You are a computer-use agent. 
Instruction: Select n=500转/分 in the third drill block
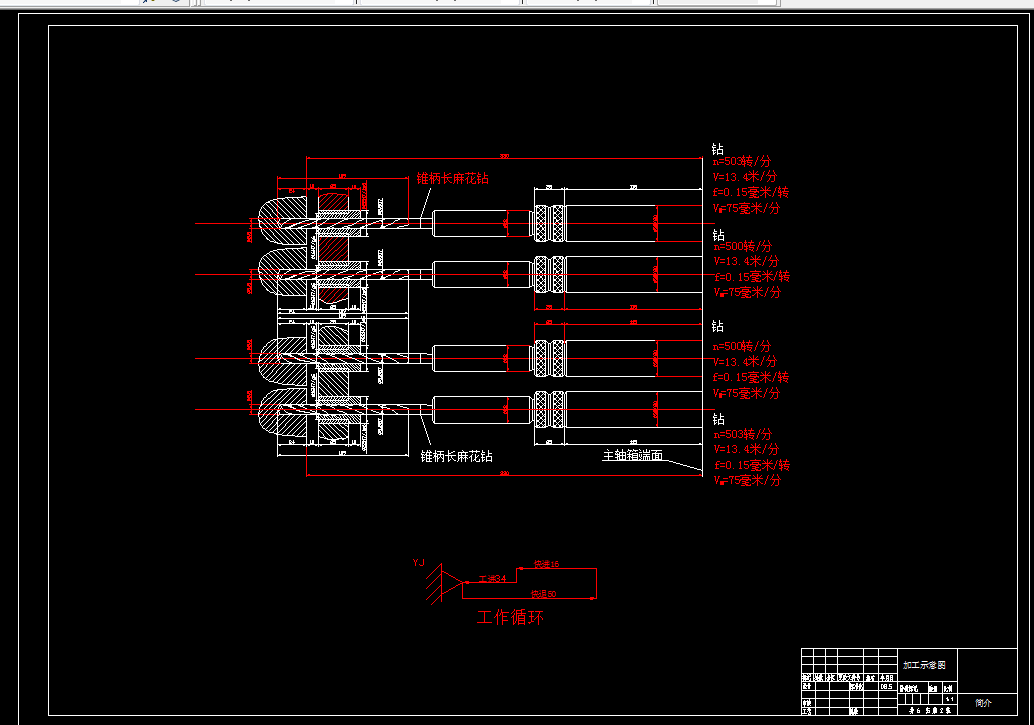[742, 346]
